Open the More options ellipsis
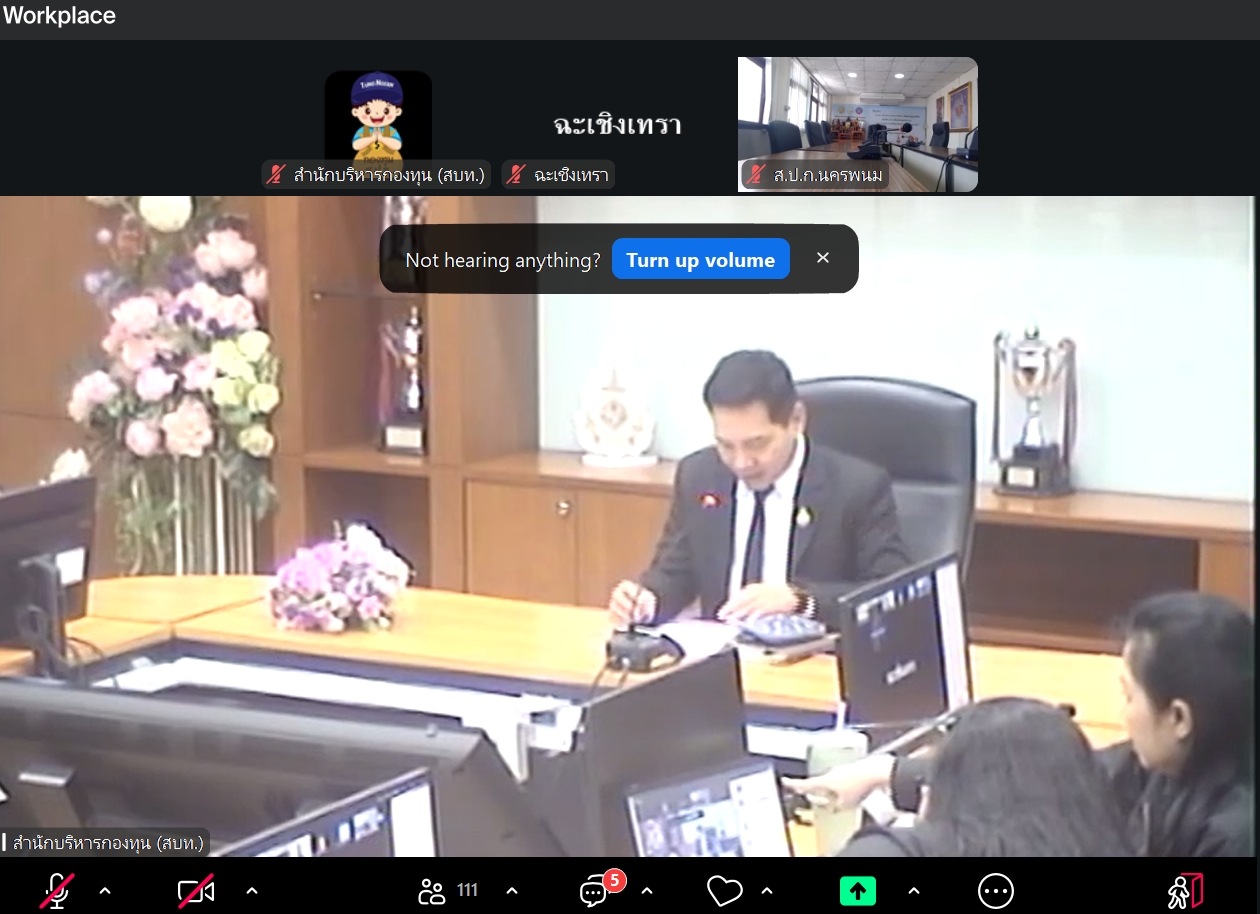The height and width of the screenshot is (914, 1260). point(995,890)
